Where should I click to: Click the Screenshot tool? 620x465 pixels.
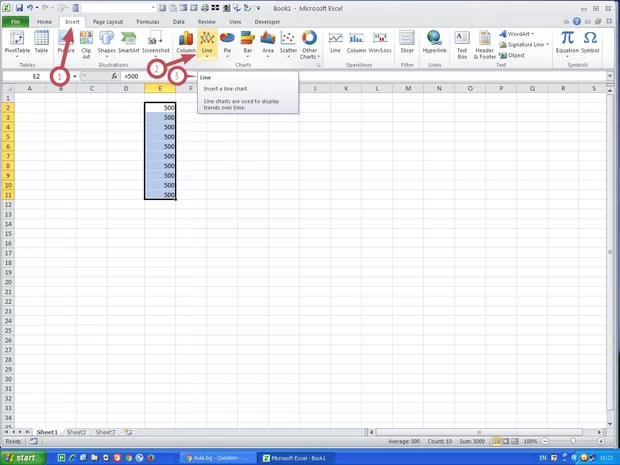click(x=156, y=42)
